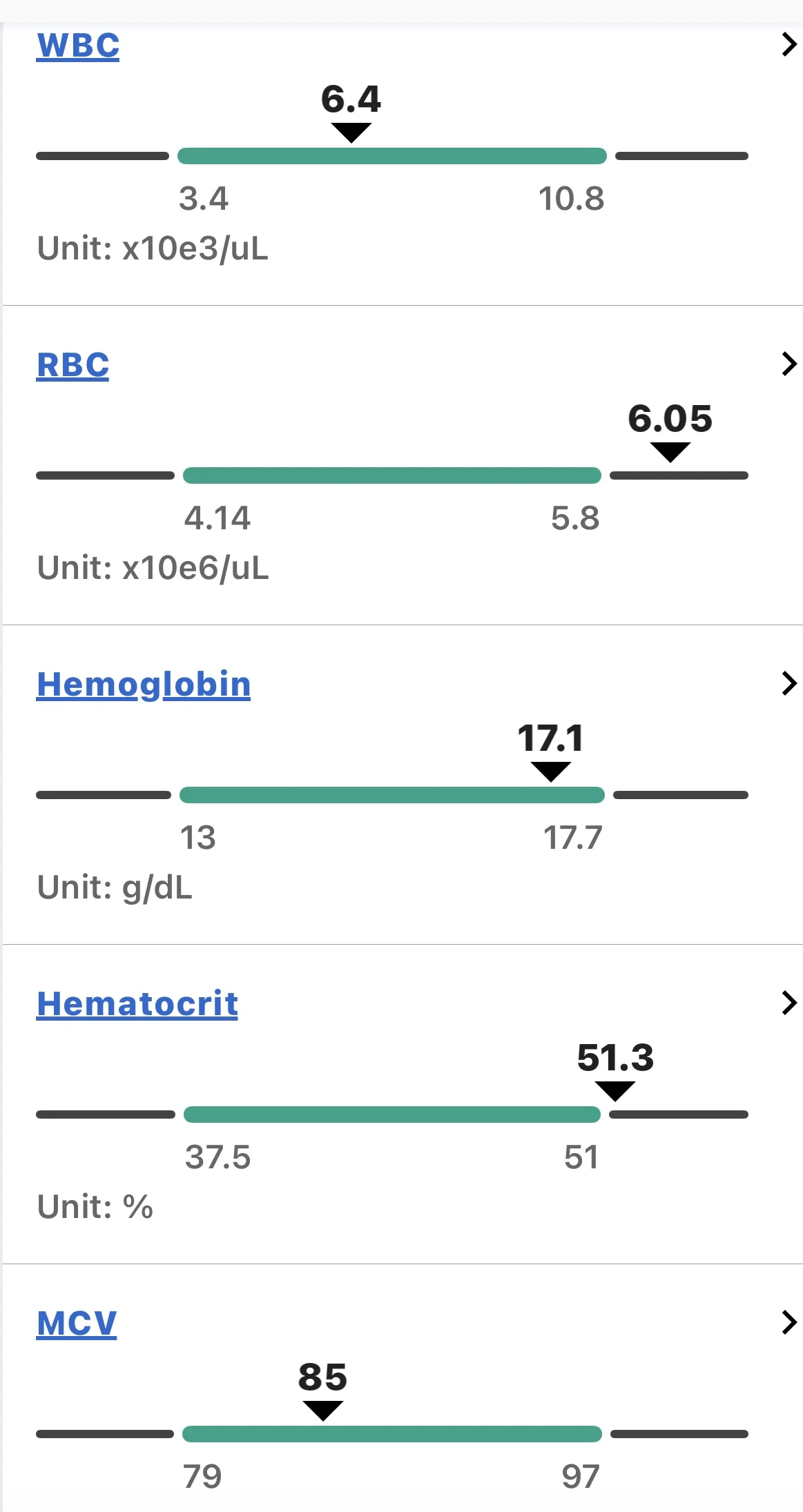Open the Hematocrit test details link
Screen dimensions: 803x1512
point(137,1004)
